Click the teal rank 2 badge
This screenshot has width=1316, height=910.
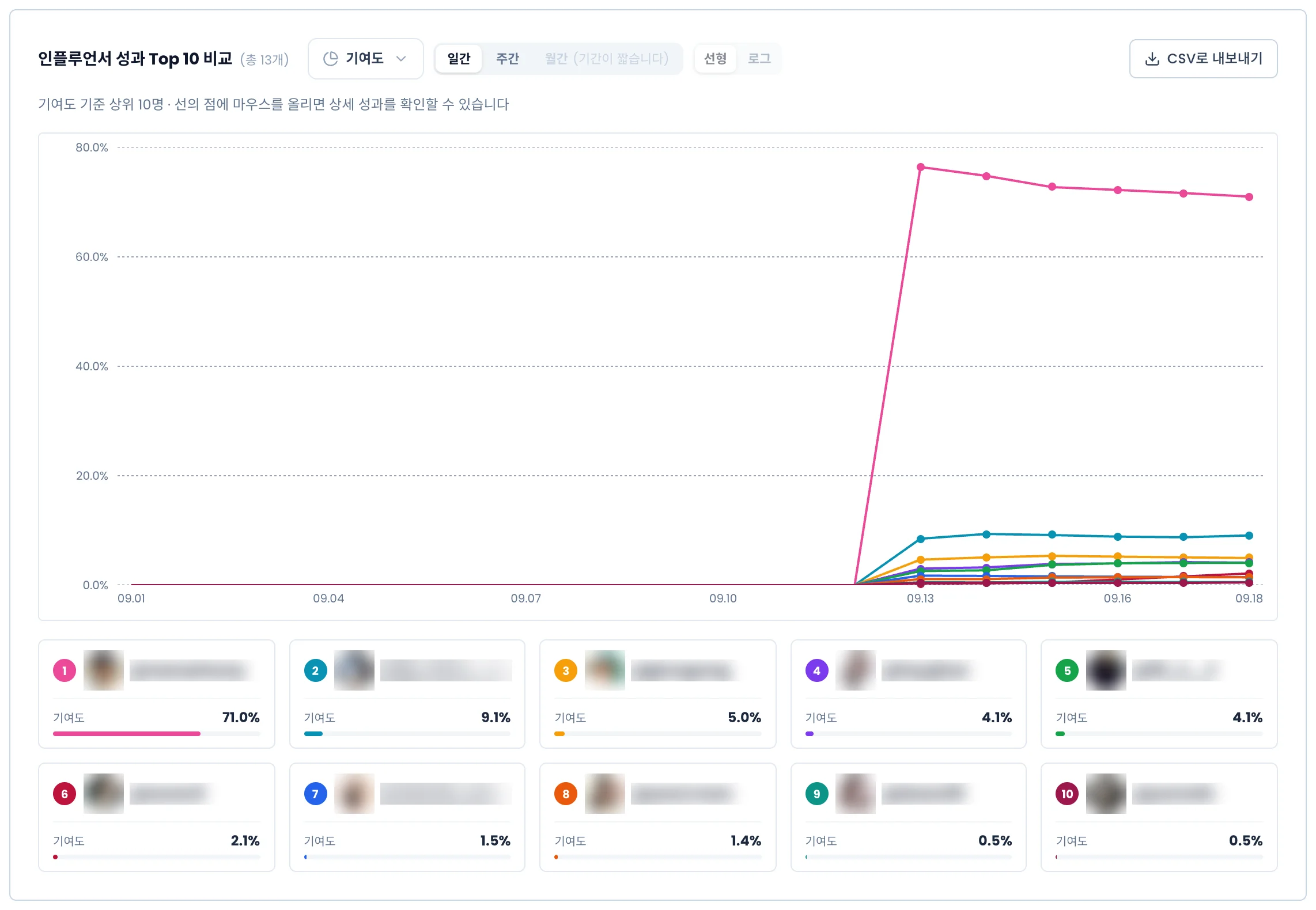[x=315, y=670]
